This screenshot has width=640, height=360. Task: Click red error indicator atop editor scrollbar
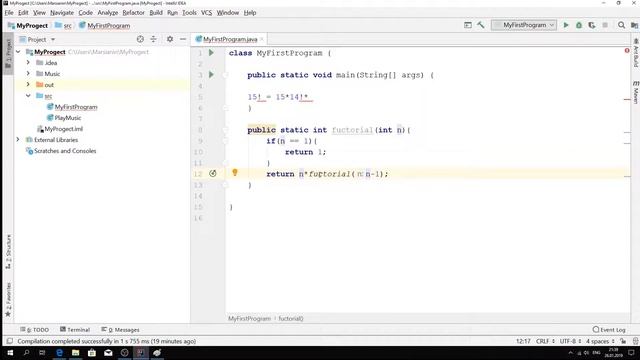[627, 51]
